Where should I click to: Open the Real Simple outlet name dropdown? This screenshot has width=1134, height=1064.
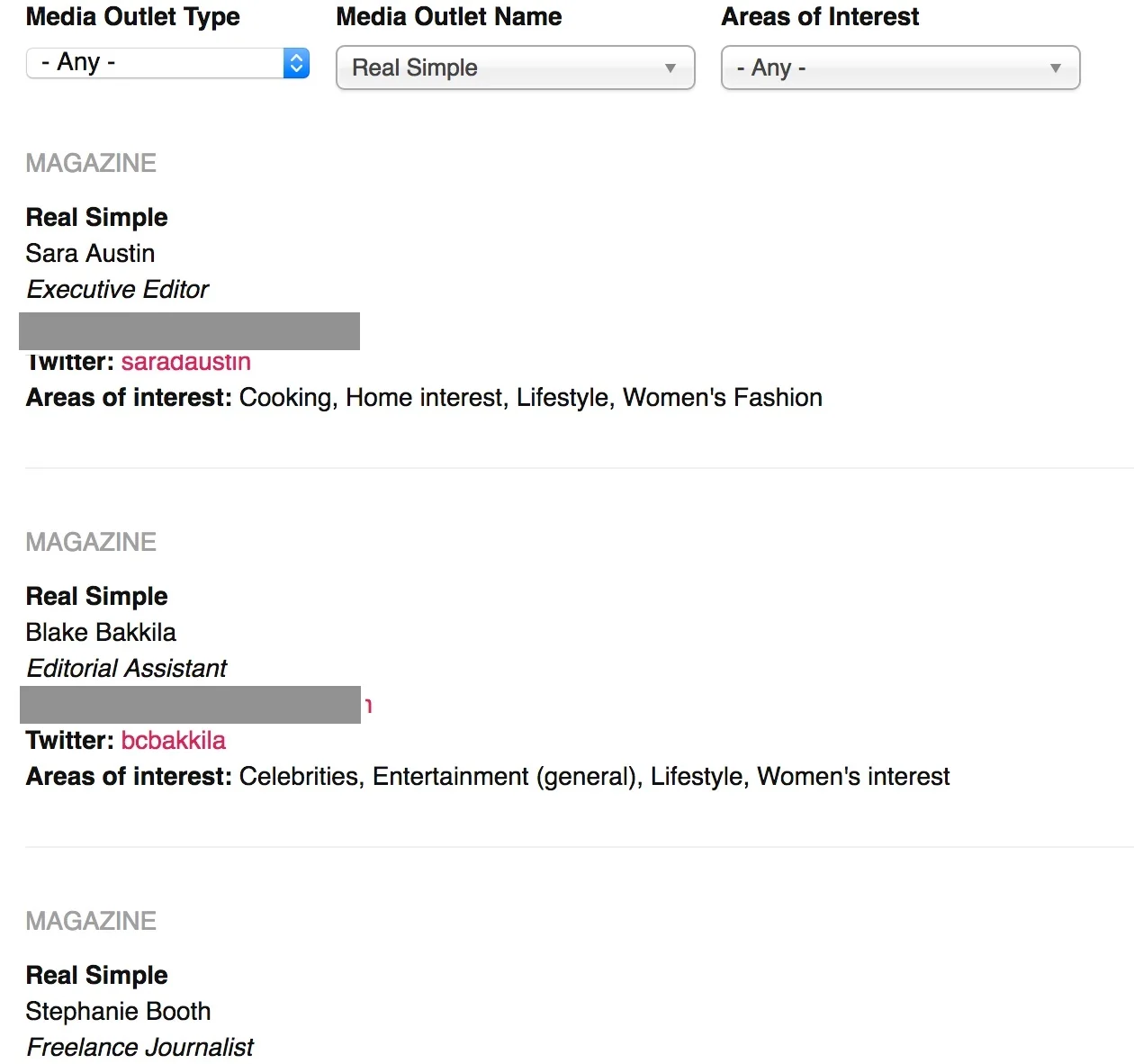[x=515, y=68]
